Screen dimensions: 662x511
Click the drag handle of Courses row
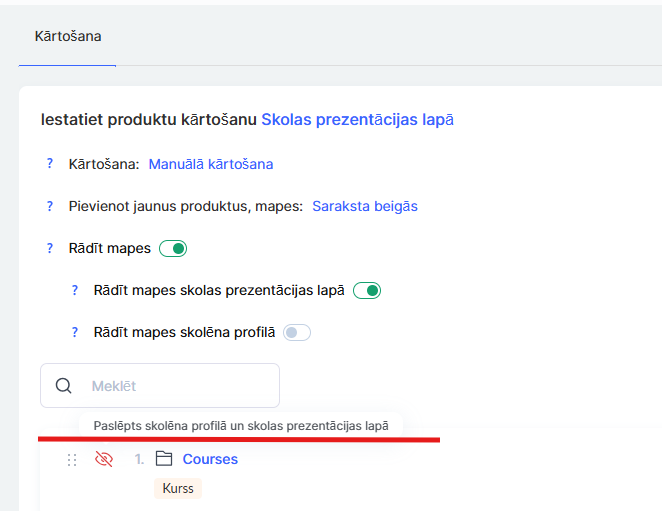pyautogui.click(x=72, y=460)
